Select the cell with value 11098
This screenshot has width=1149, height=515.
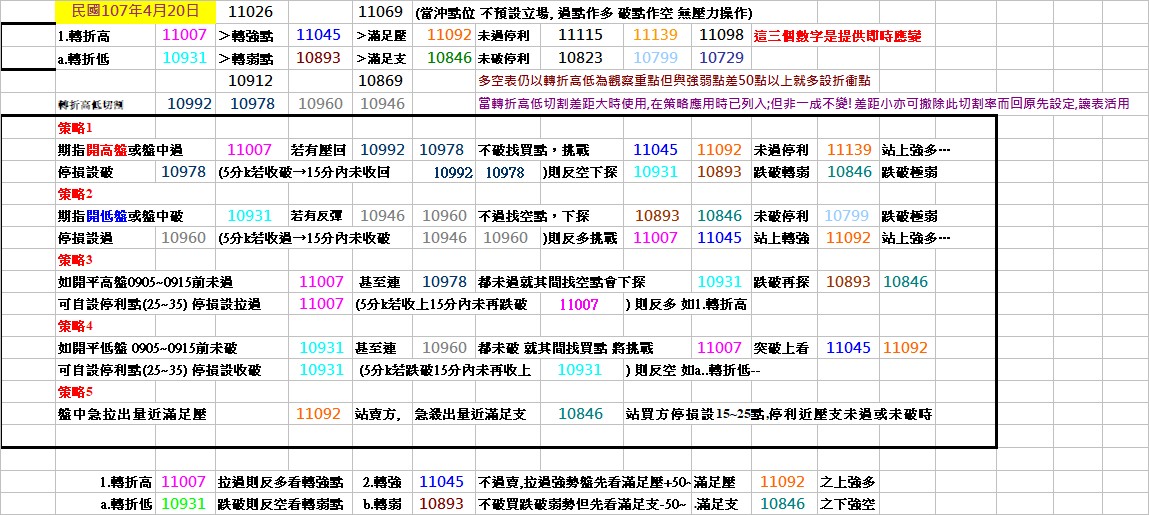[722, 35]
